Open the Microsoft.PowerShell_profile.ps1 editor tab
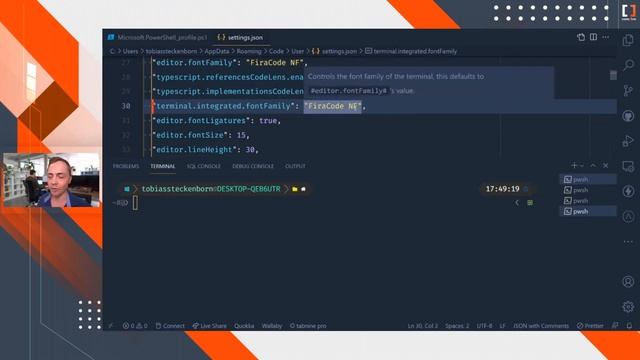Viewport: 640px width, 360px height. pyautogui.click(x=158, y=37)
